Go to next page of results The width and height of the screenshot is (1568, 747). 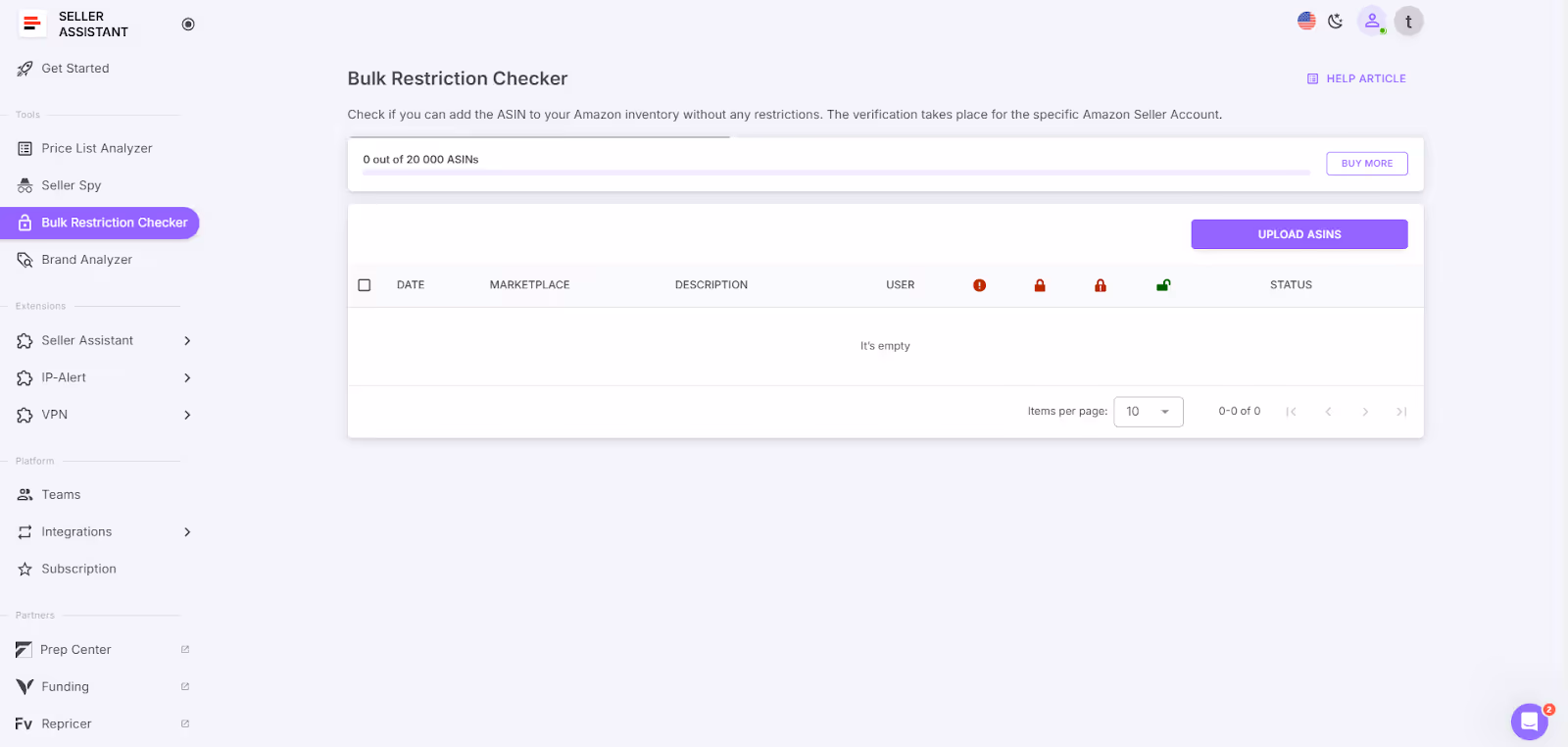(x=1365, y=412)
